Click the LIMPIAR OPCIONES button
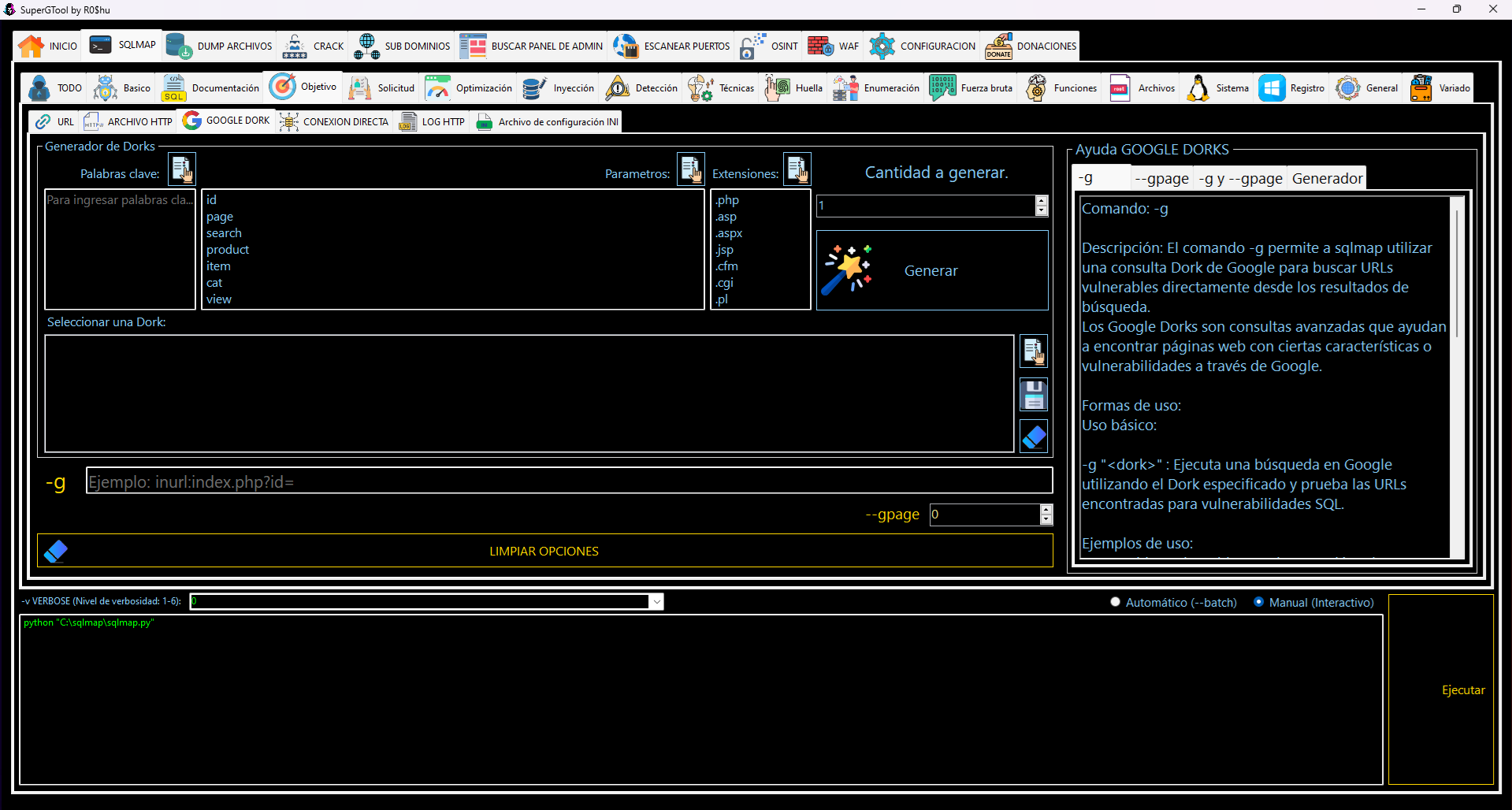The height and width of the screenshot is (810, 1512). pyautogui.click(x=544, y=551)
